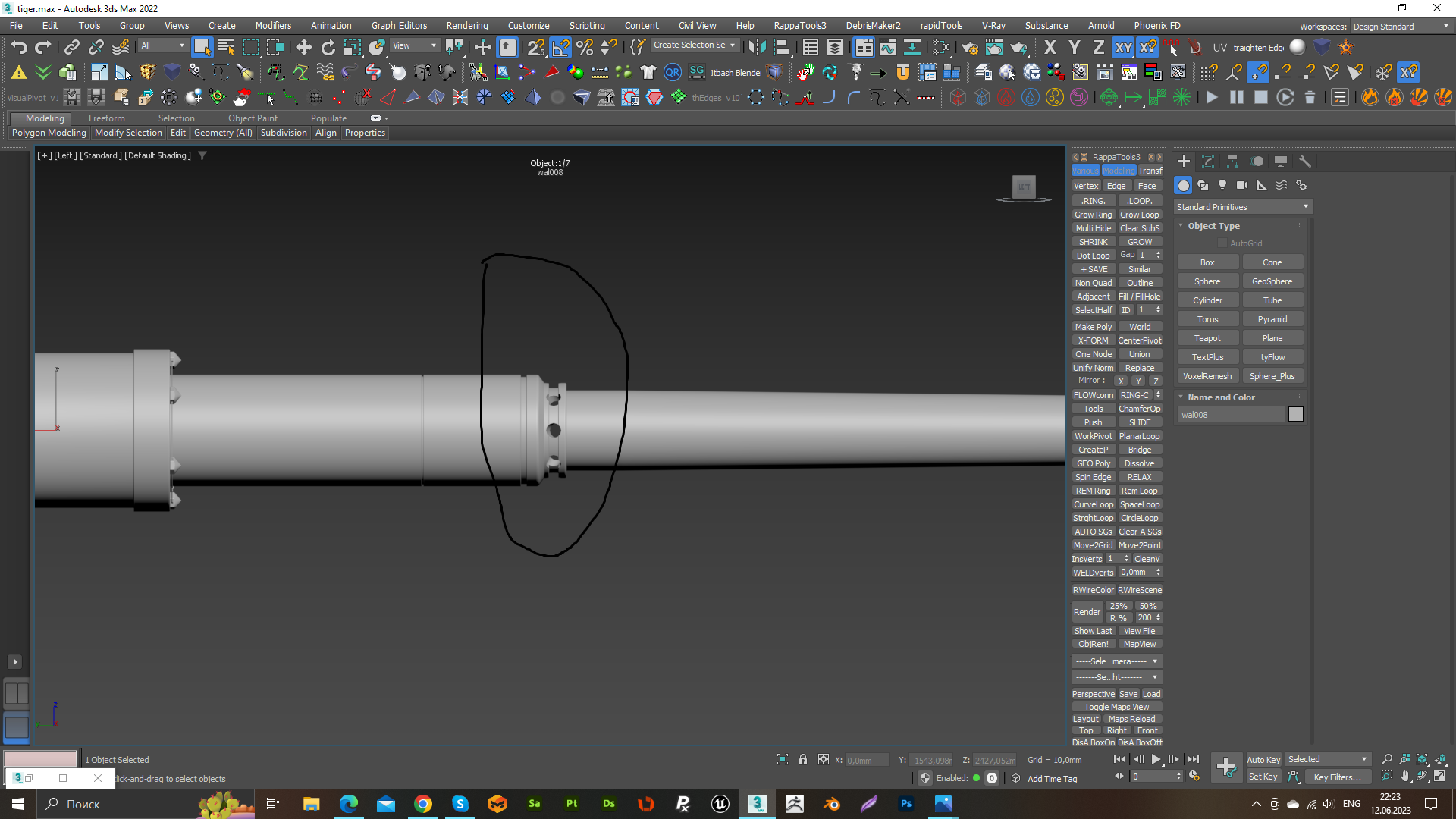Toggle the Angle Snap tool
1456x819 pixels.
click(x=560, y=48)
